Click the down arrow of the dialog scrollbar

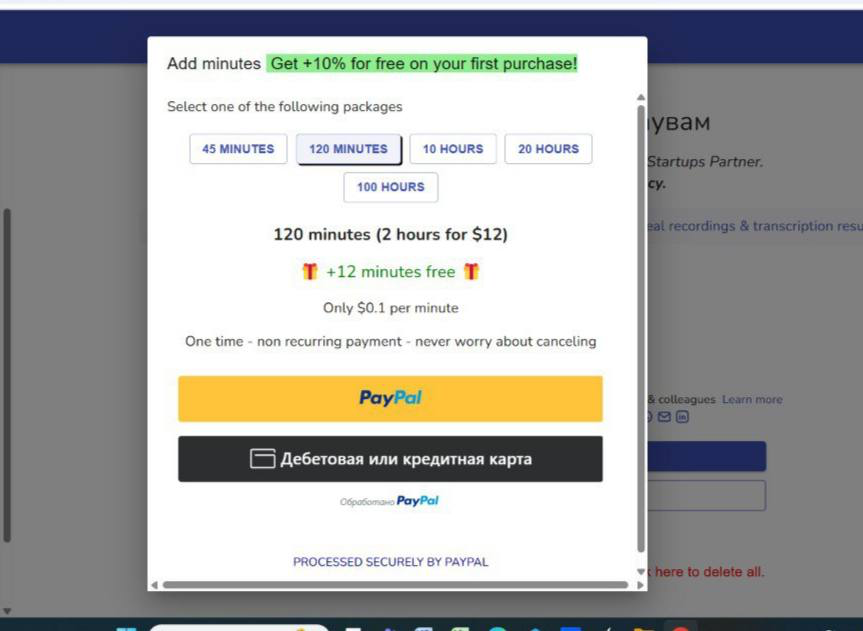(641, 572)
